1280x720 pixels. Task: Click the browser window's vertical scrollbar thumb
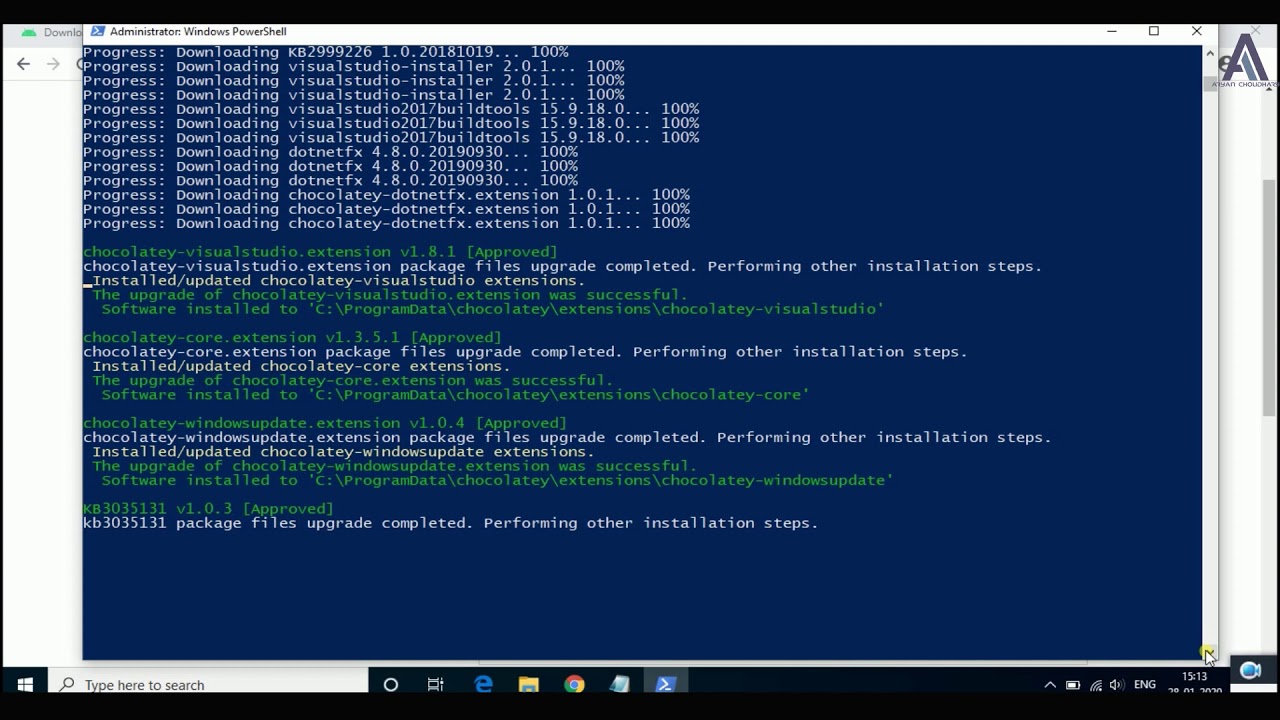[1270, 298]
